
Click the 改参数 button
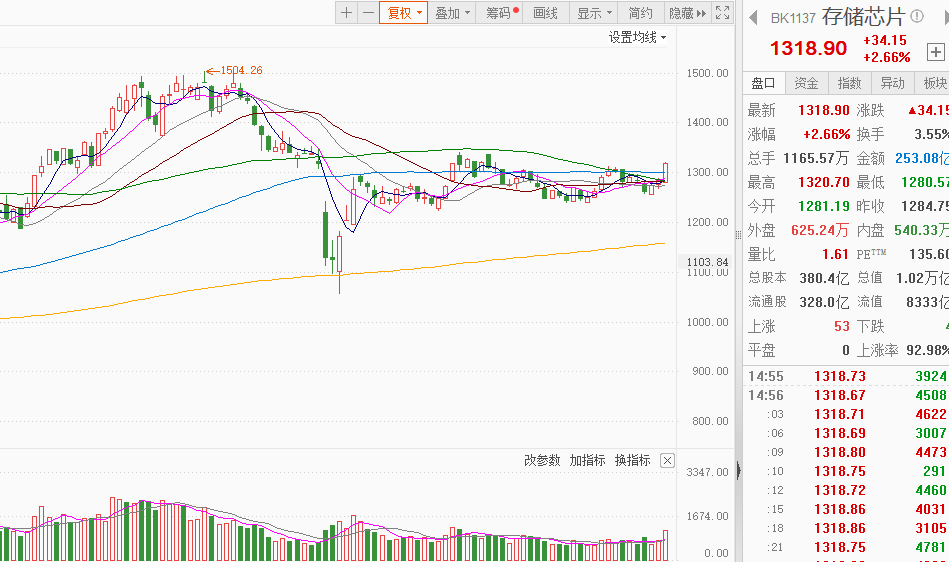click(x=542, y=461)
